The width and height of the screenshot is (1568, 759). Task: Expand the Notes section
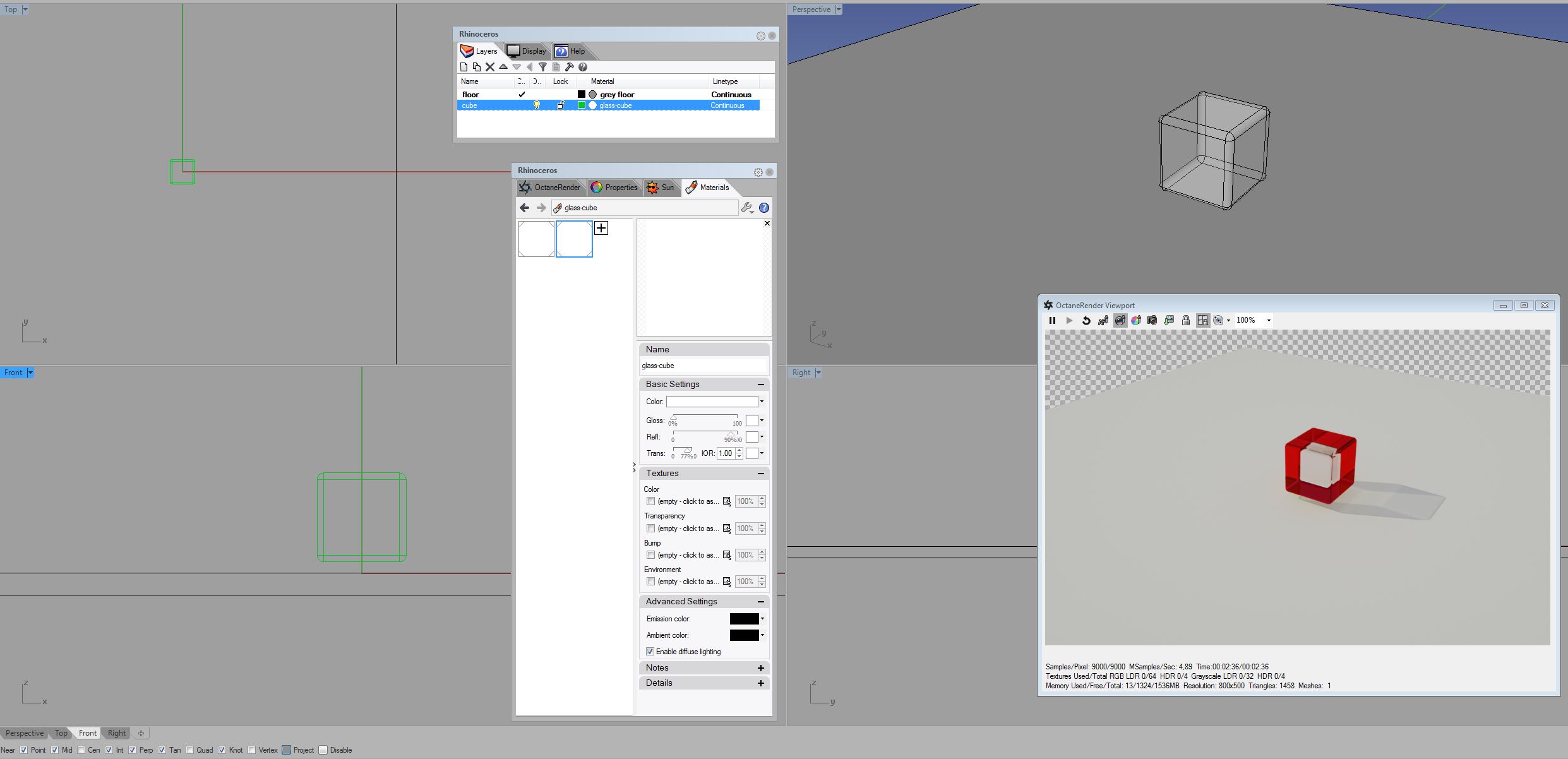pos(760,668)
